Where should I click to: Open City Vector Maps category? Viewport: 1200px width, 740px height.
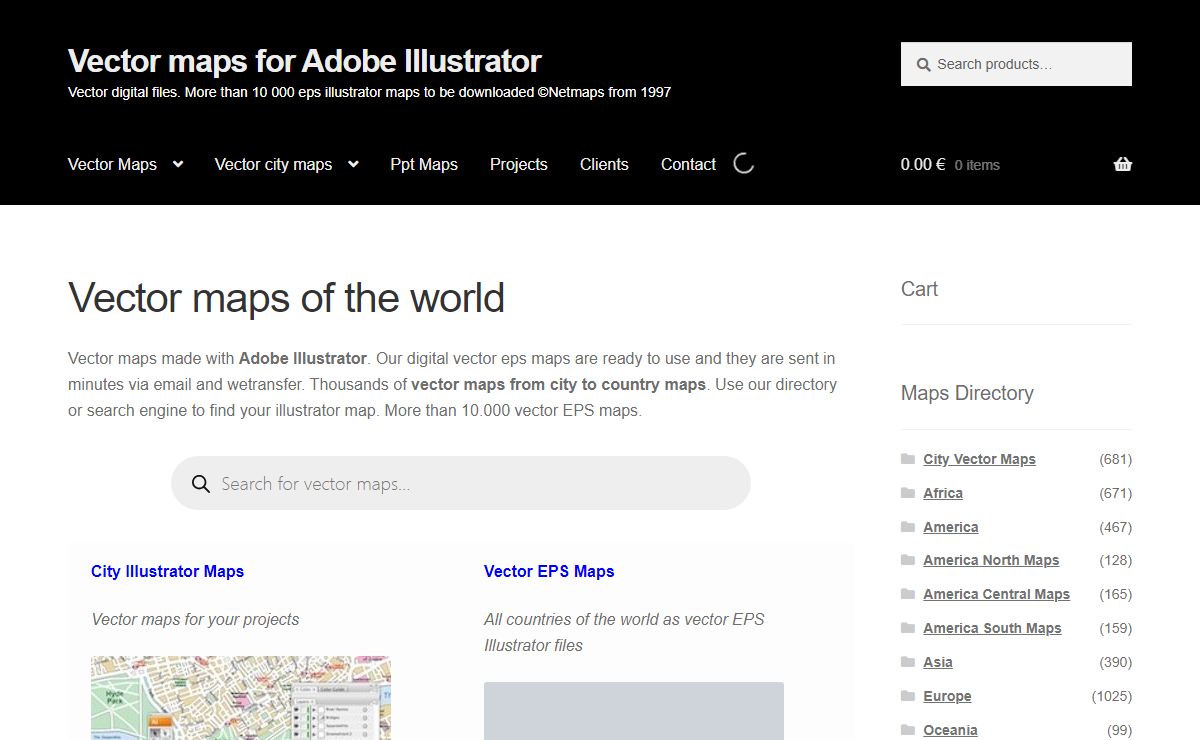pos(979,459)
